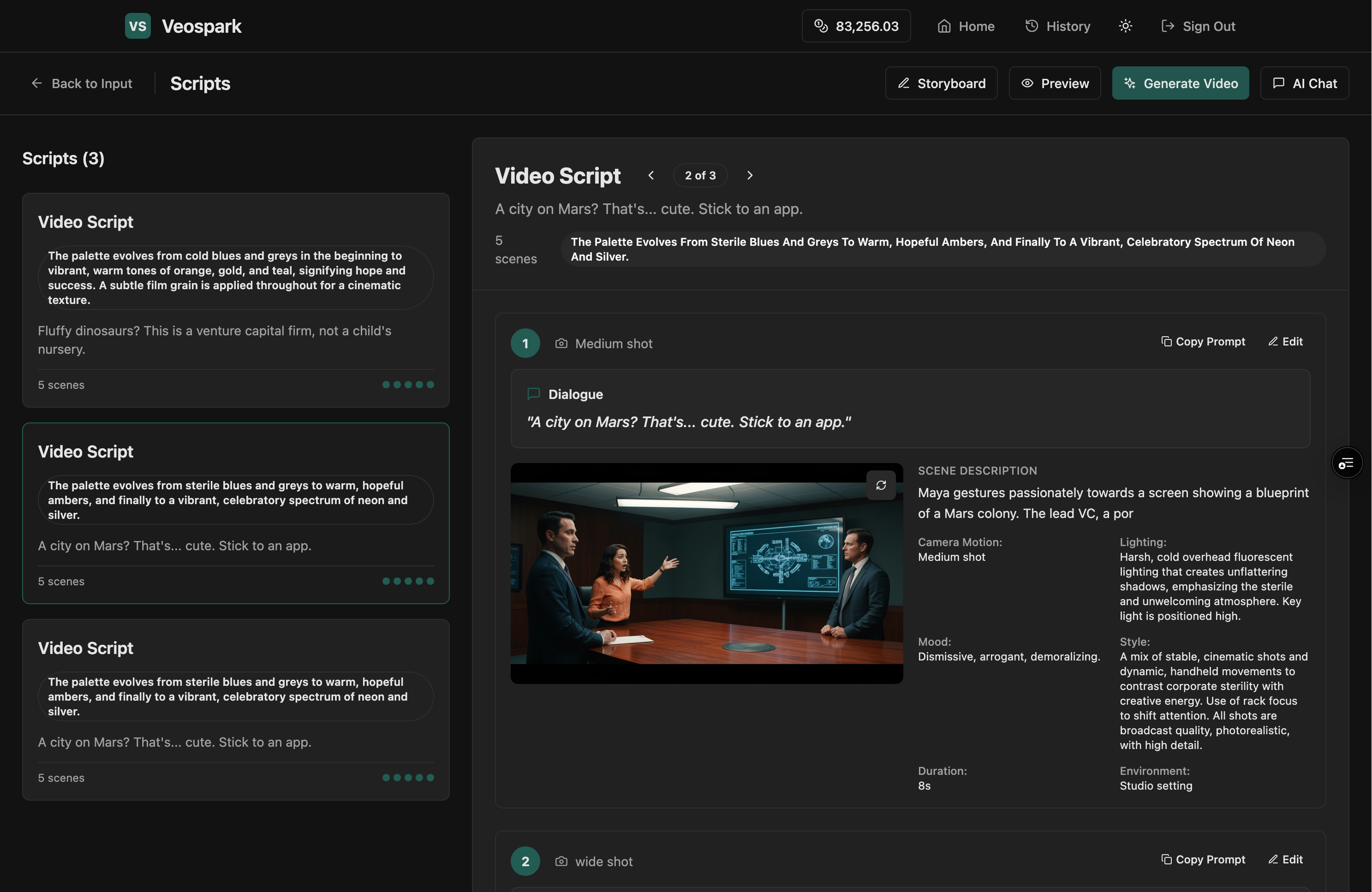1372x892 pixels.
Task: Click the Scripts (3) heading
Action: pyautogui.click(x=63, y=159)
